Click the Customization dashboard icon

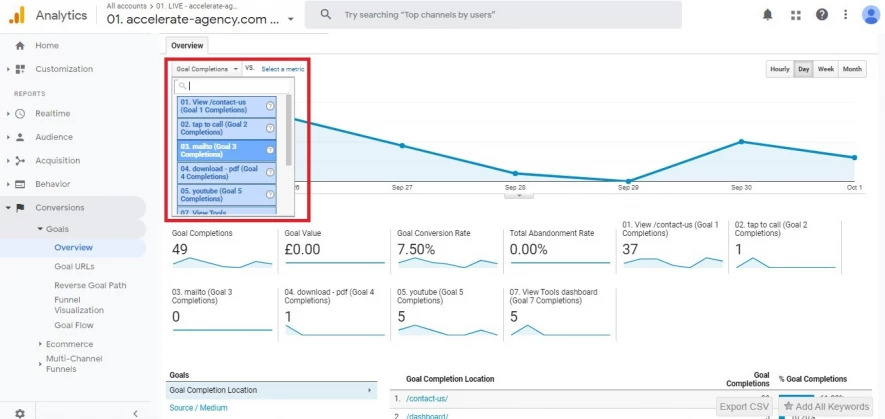(x=20, y=69)
